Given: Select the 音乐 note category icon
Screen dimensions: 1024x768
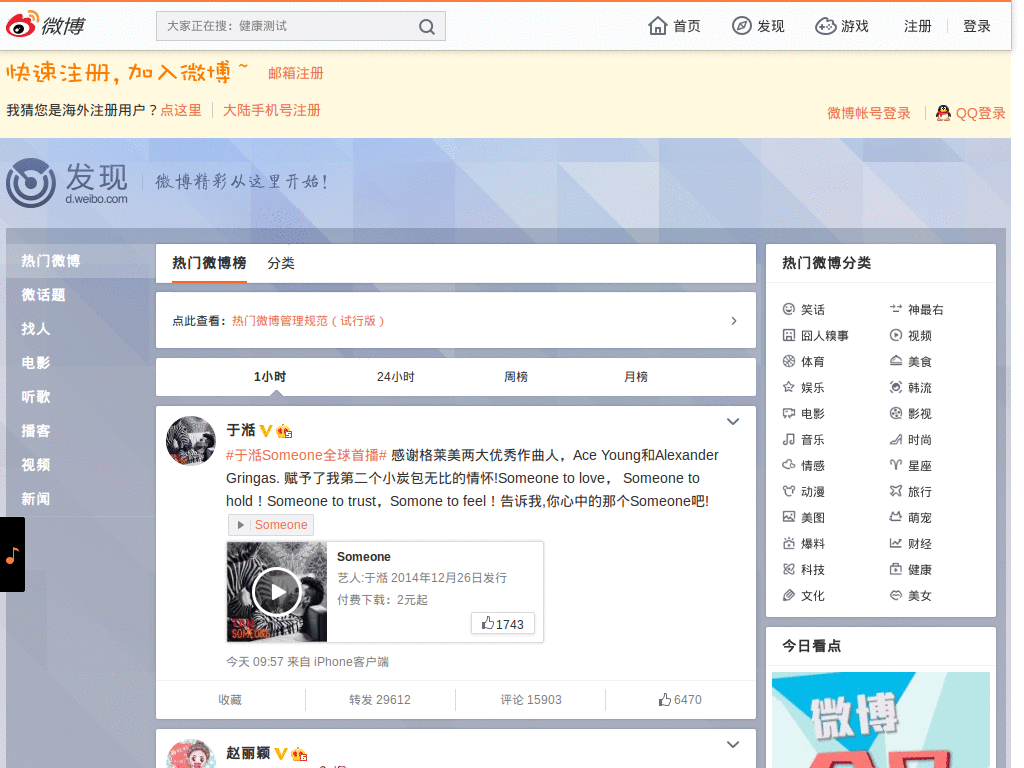Looking at the screenshot, I should coord(789,440).
